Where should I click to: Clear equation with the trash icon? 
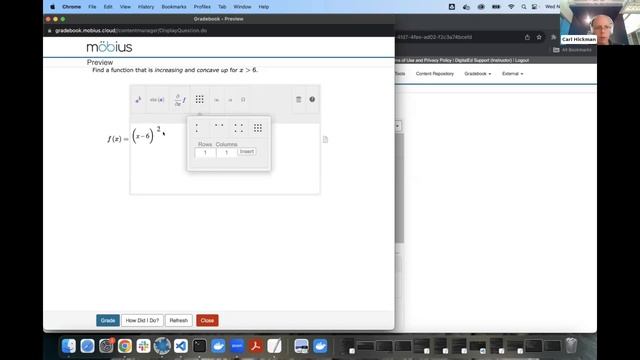click(x=298, y=99)
